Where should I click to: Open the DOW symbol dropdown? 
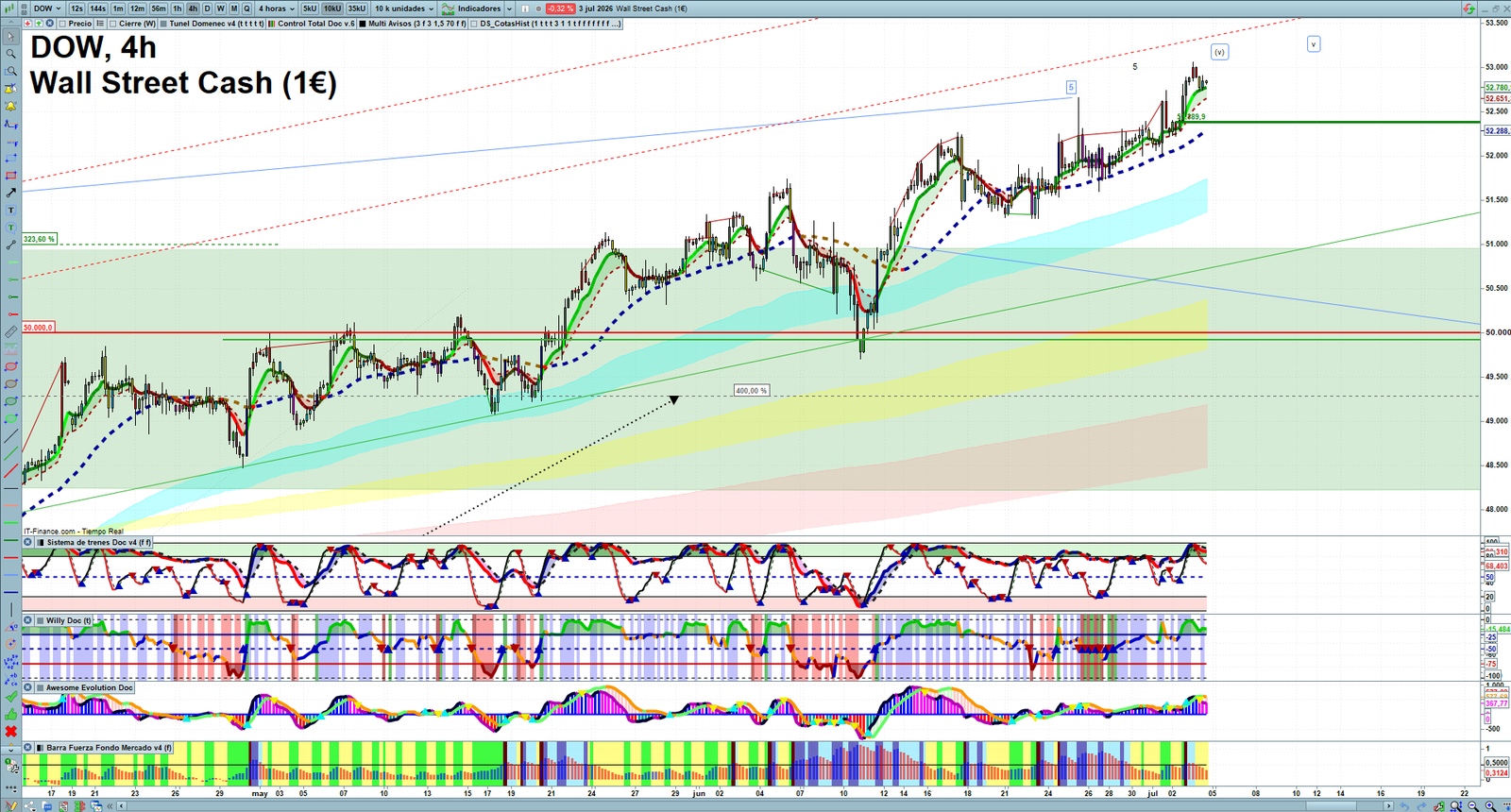(x=47, y=8)
